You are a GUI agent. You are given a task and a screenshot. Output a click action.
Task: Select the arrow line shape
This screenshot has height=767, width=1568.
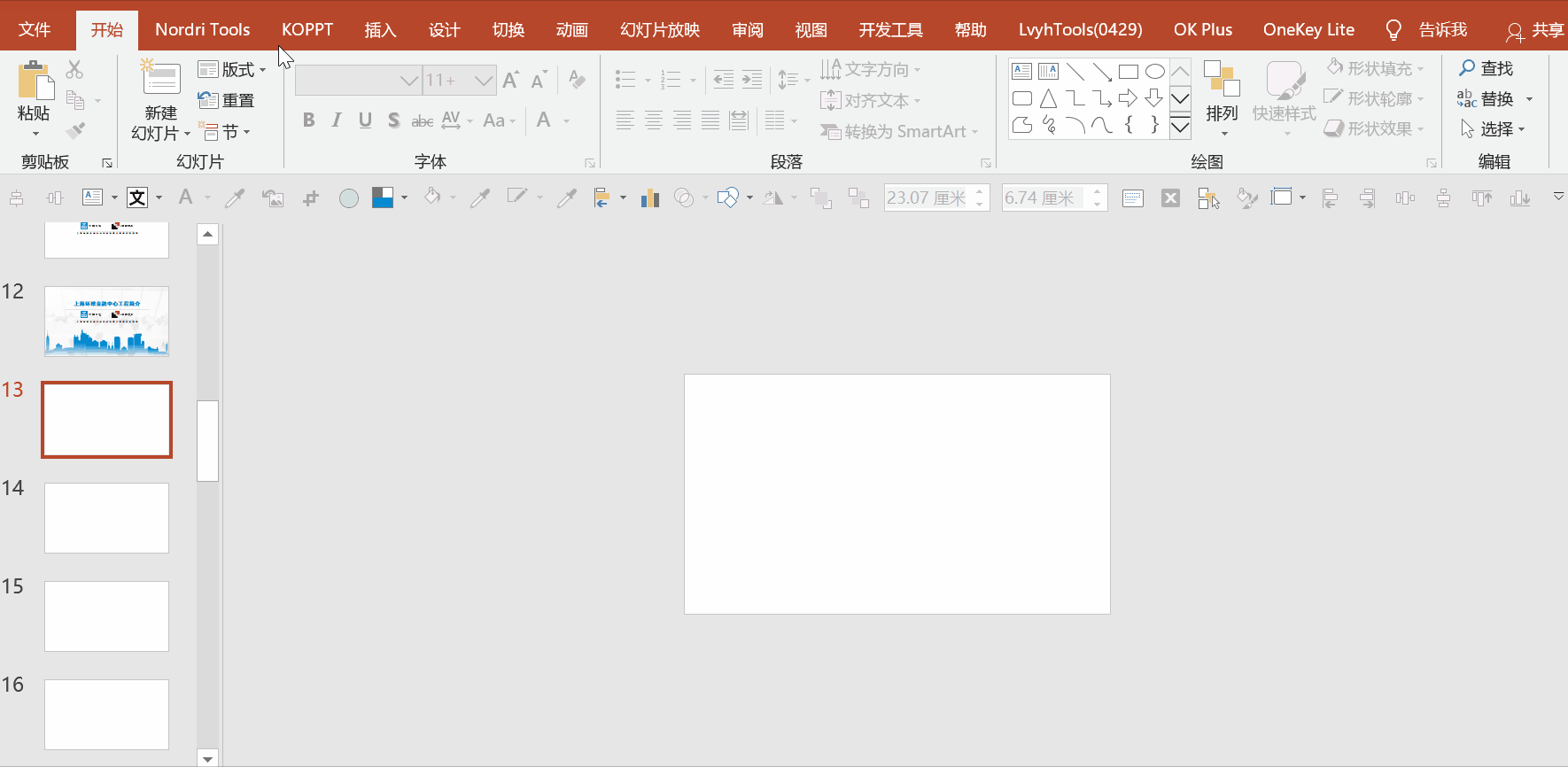1102,72
